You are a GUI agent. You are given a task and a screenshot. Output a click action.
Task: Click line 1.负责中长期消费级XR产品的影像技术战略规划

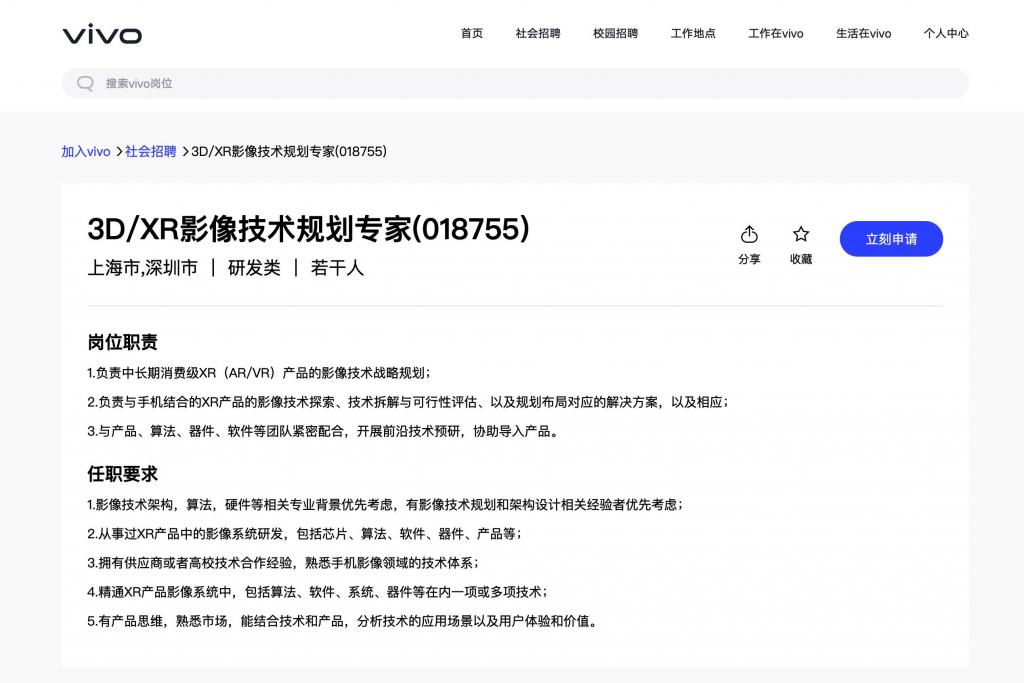point(259,373)
